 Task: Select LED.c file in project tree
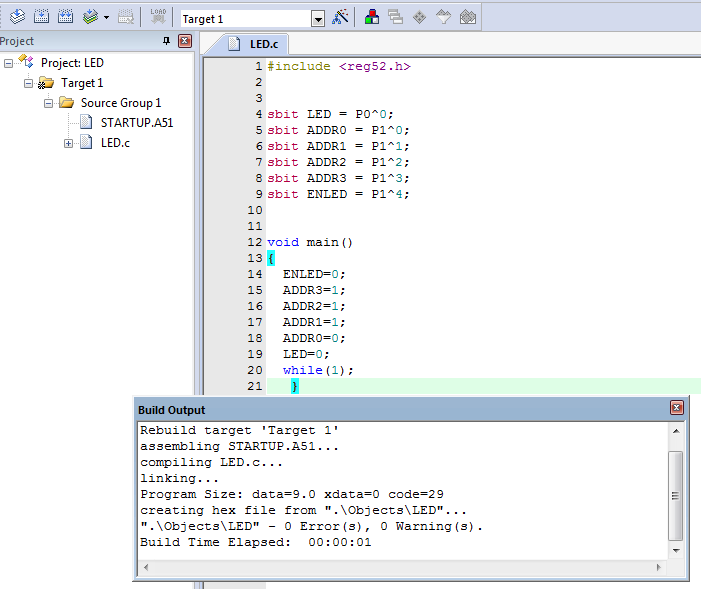[115, 143]
